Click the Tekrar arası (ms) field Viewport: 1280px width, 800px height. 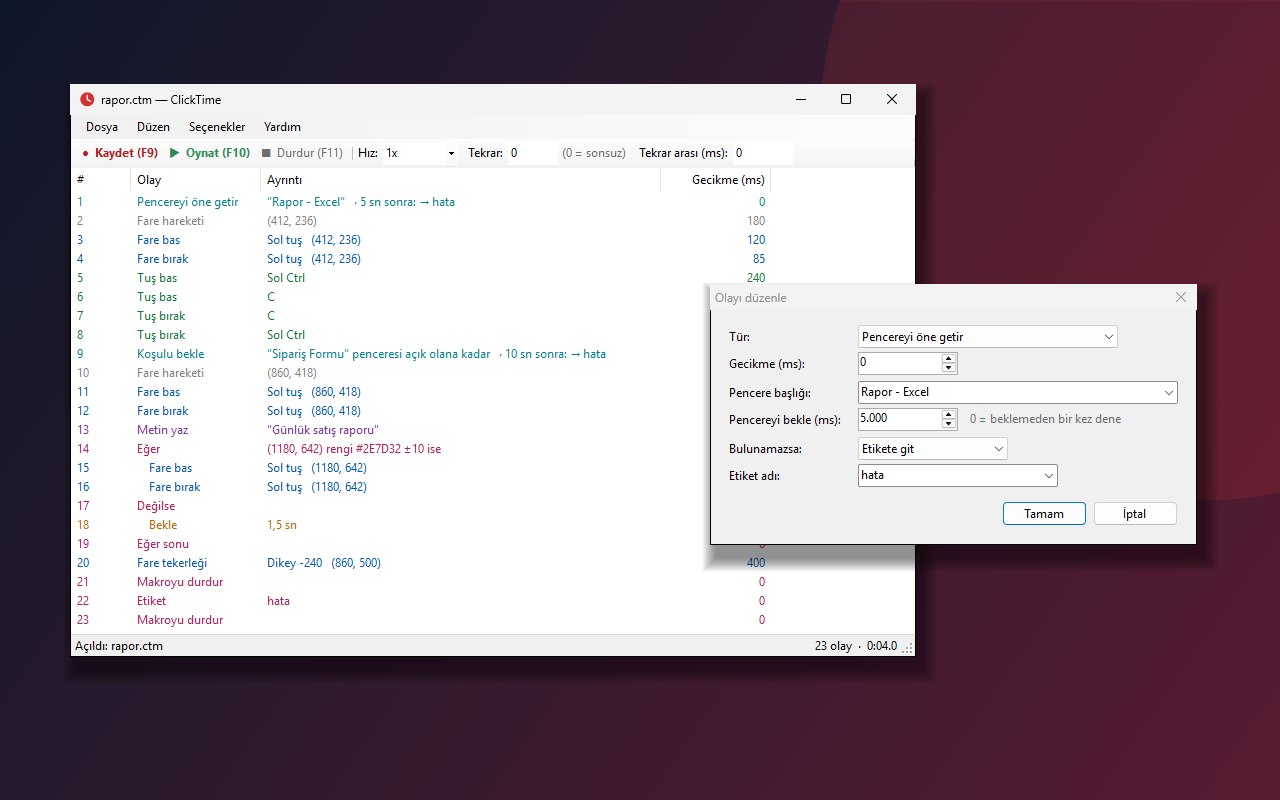[762, 153]
